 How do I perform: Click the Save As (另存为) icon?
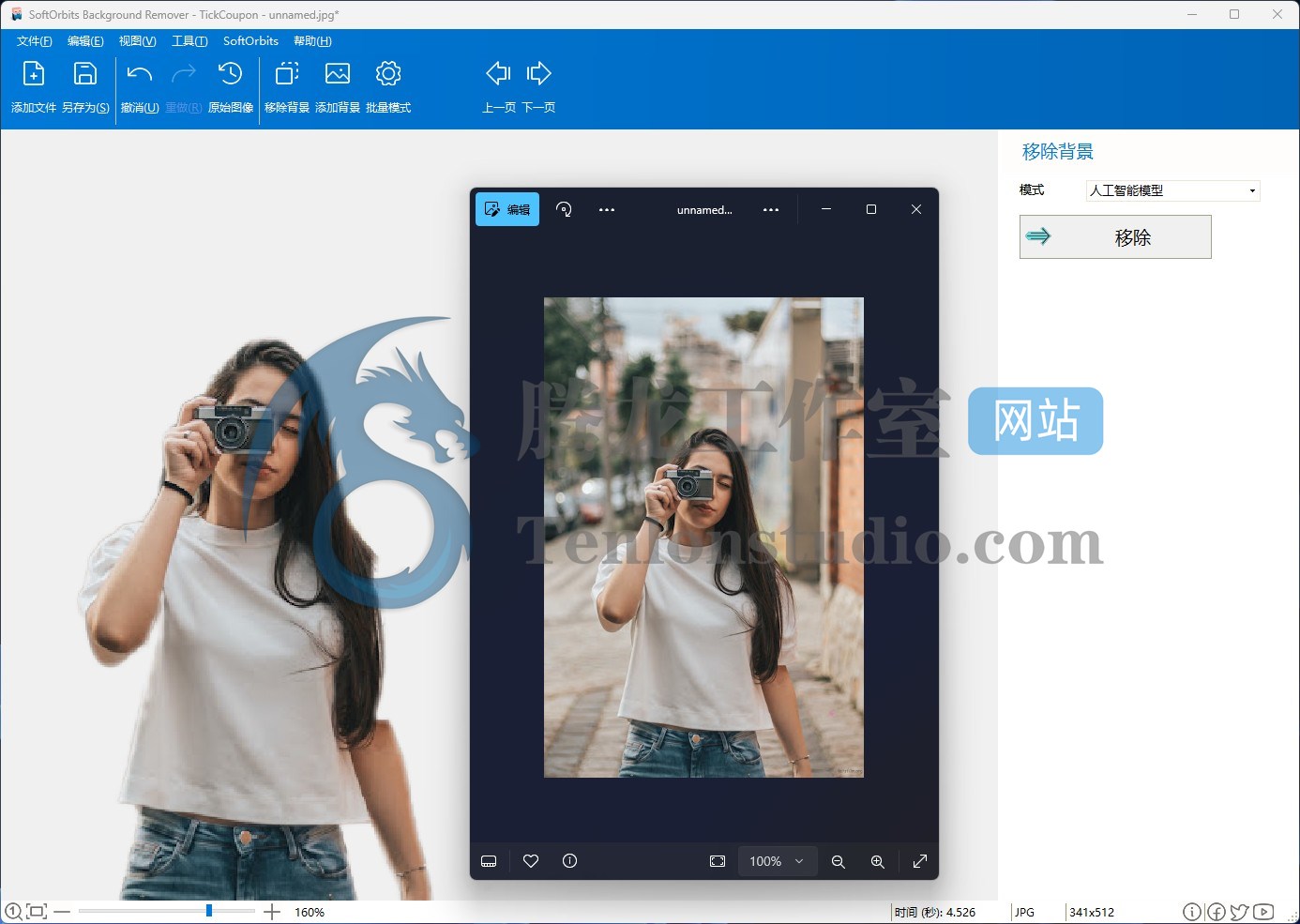pyautogui.click(x=85, y=74)
